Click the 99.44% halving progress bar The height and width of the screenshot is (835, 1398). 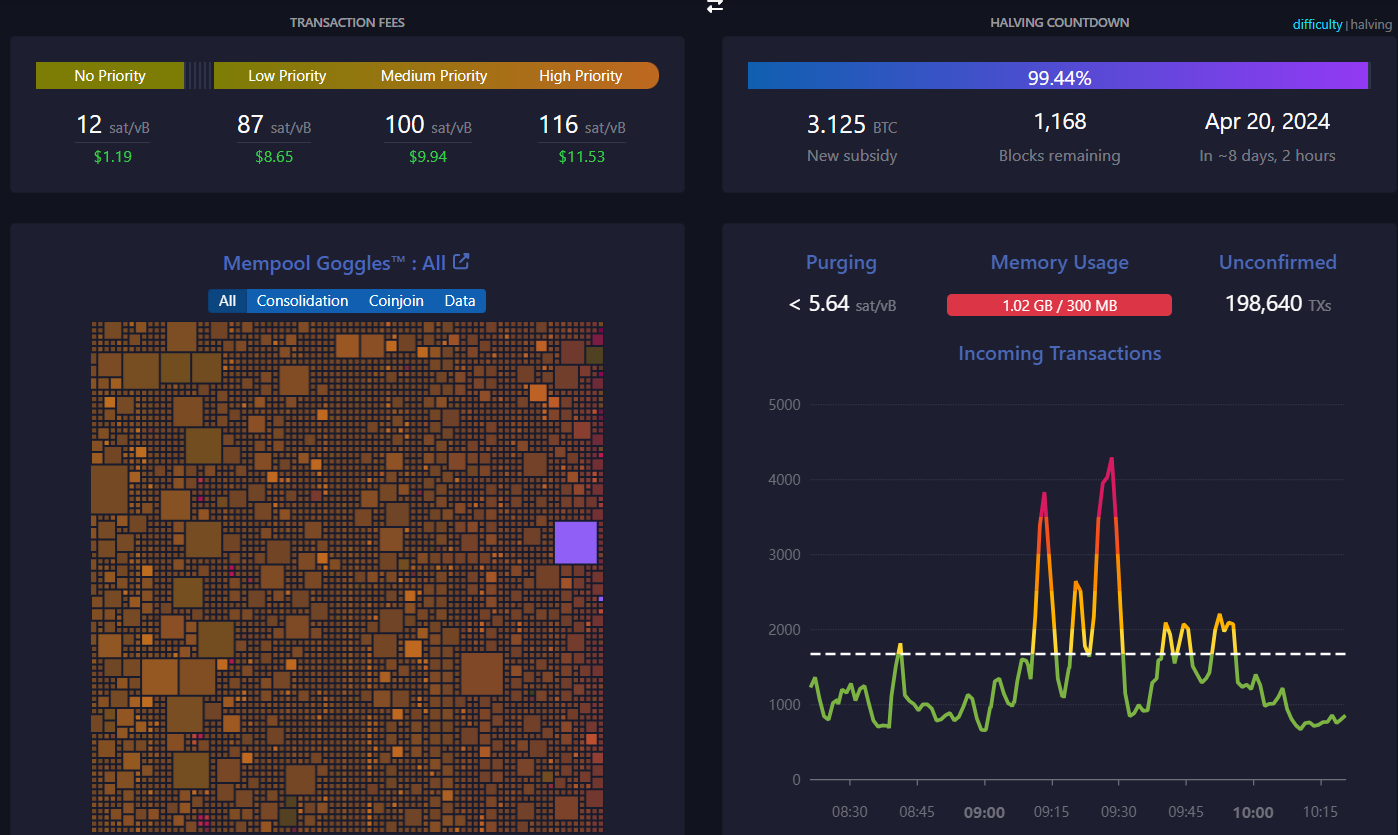[1058, 76]
